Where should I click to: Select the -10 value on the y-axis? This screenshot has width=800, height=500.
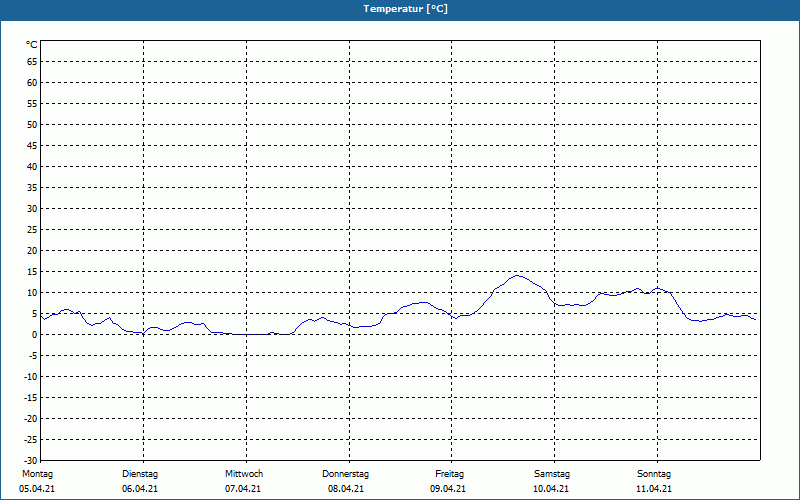pos(31,377)
